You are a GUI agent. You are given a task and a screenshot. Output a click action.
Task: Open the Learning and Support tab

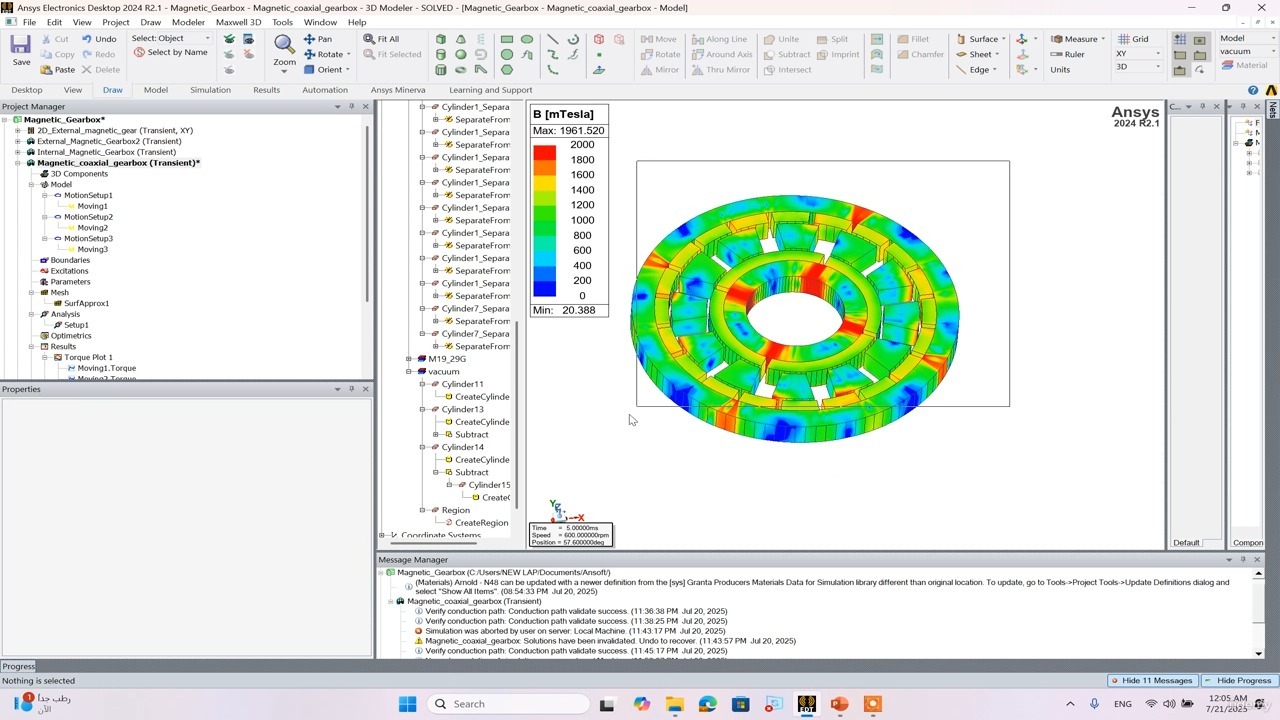pyautogui.click(x=491, y=90)
